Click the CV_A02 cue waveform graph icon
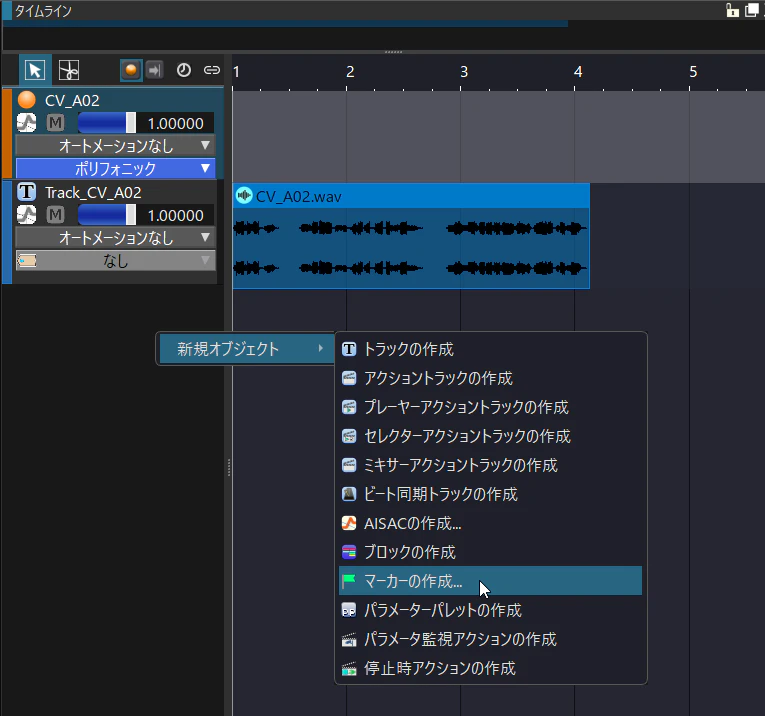This screenshot has height=716, width=765. coord(26,123)
